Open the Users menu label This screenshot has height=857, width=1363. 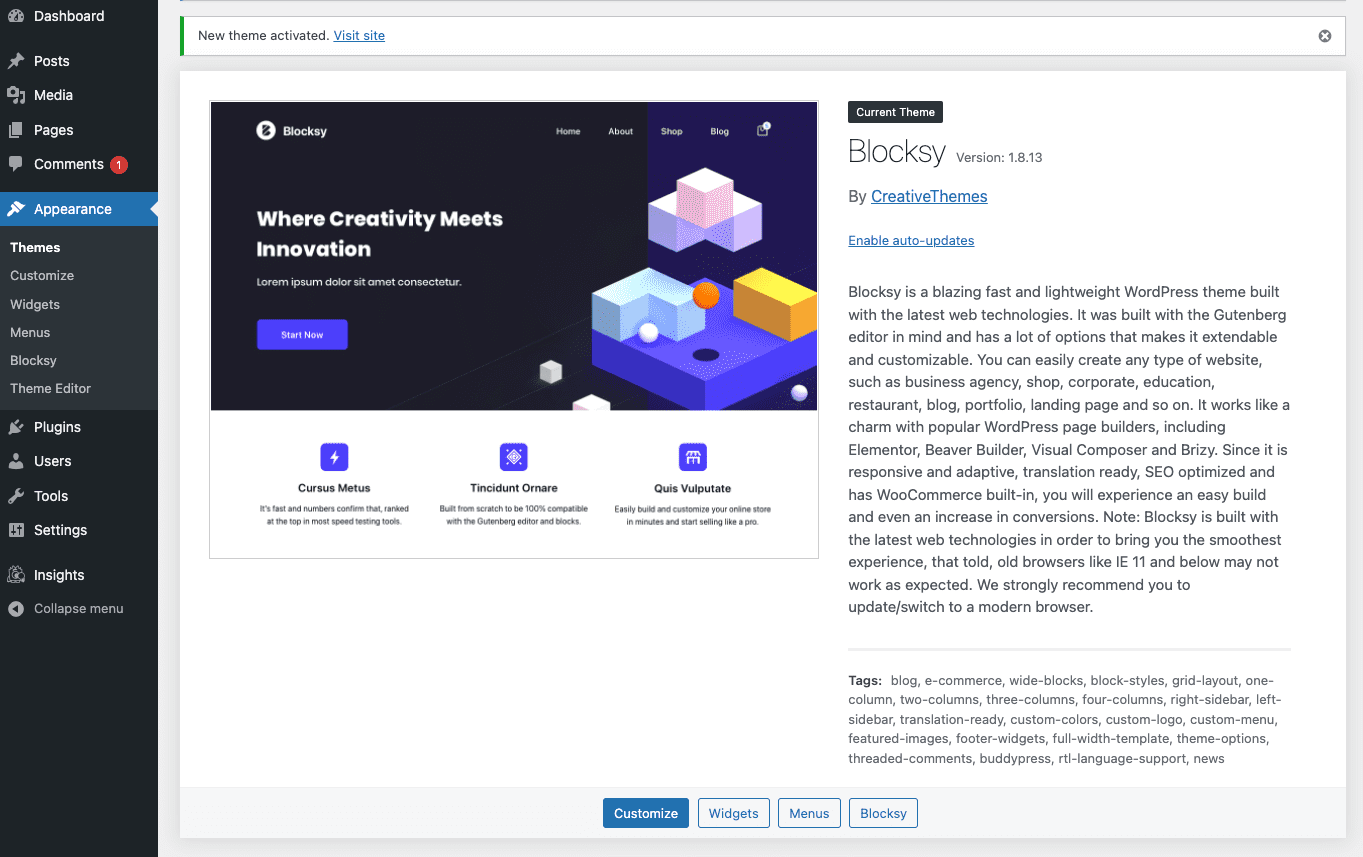coord(53,461)
